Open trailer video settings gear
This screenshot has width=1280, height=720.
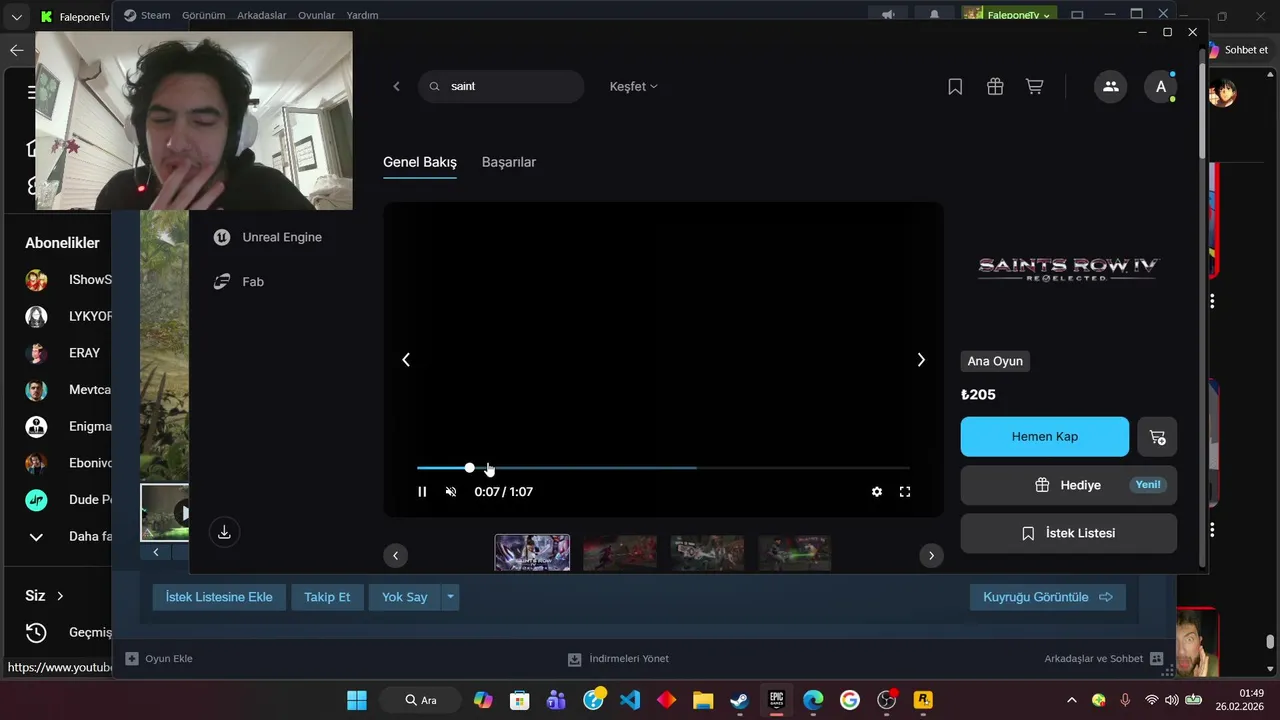point(877,492)
